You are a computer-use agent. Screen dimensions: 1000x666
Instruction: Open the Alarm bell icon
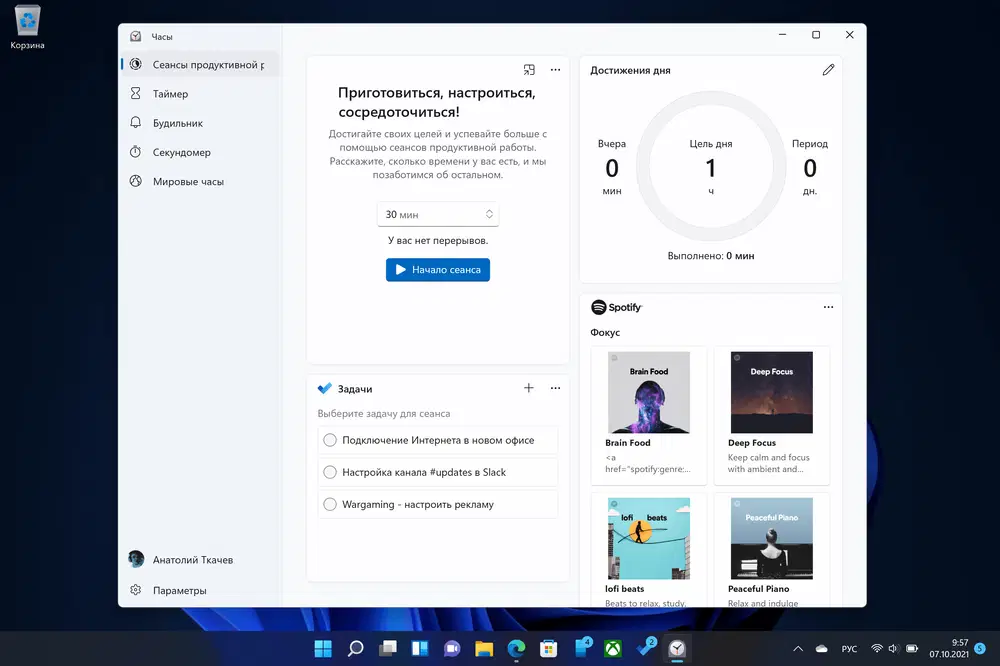pos(135,122)
